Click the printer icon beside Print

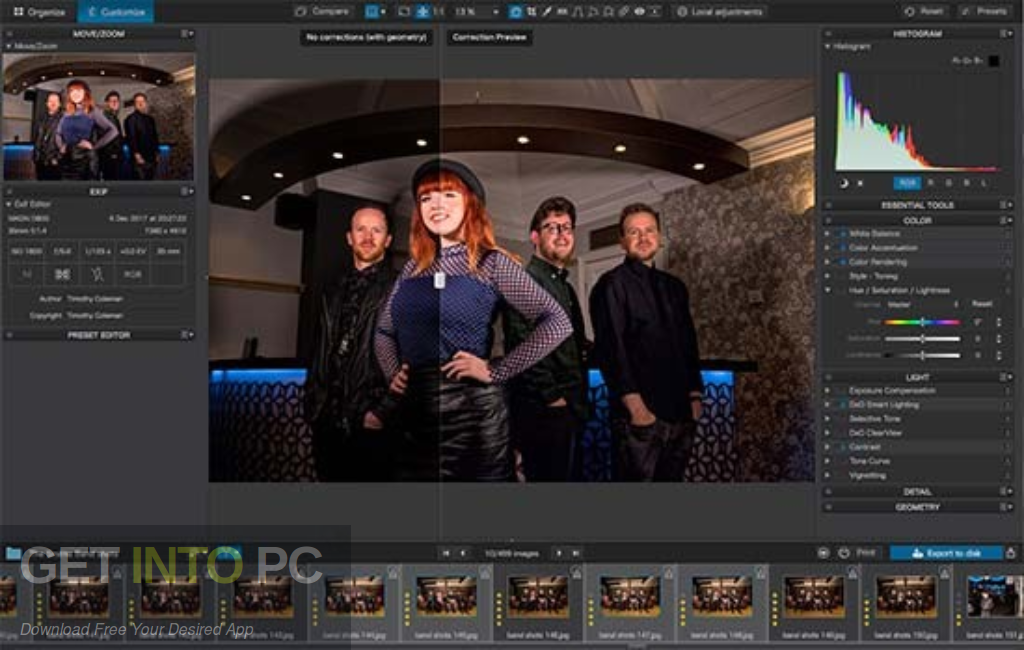click(844, 553)
